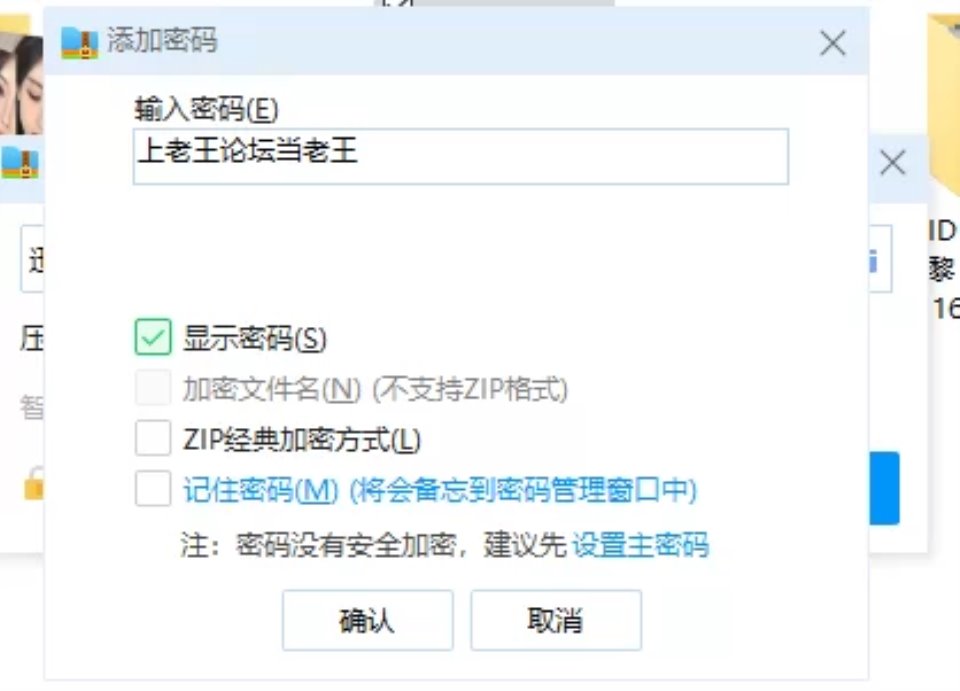Tick the 记住密码 checkbox

click(152, 488)
